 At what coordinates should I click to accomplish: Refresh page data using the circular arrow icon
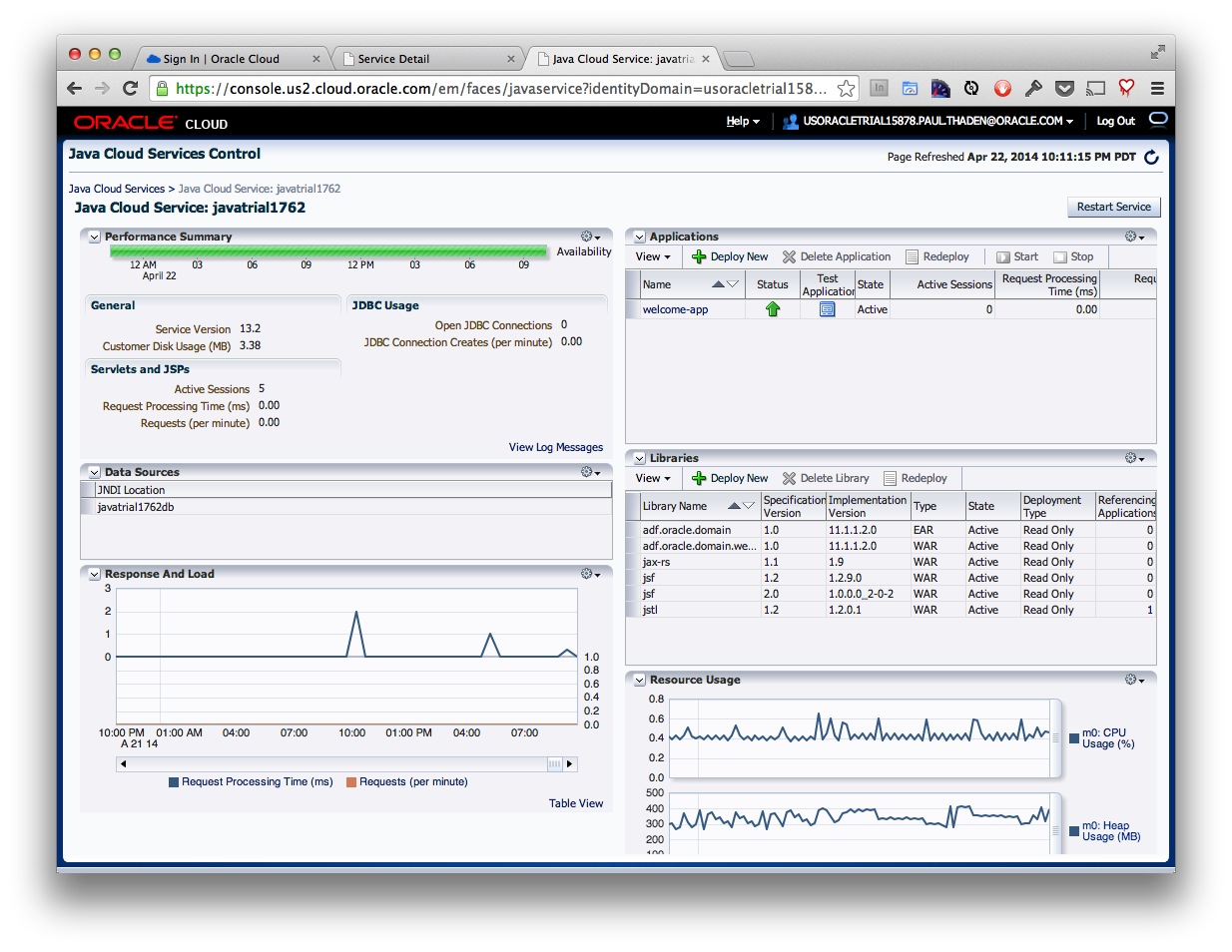coord(1151,158)
